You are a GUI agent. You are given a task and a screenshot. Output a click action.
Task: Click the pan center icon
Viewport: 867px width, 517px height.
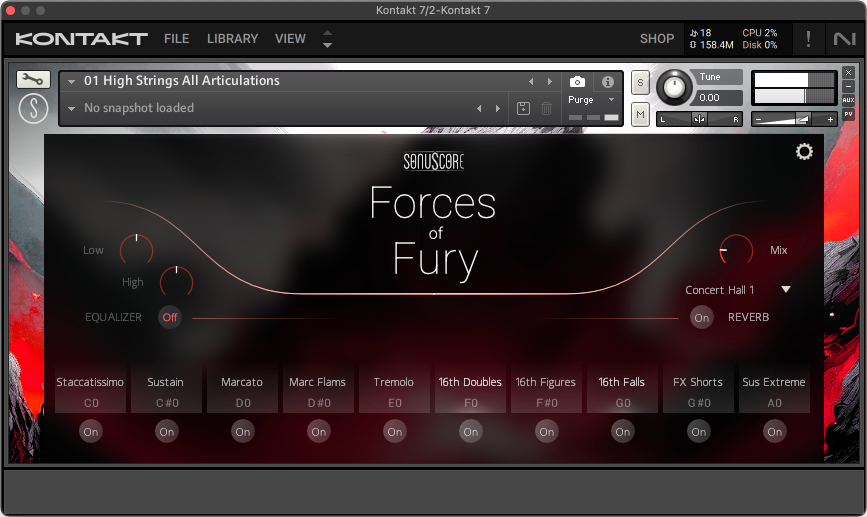[699, 119]
